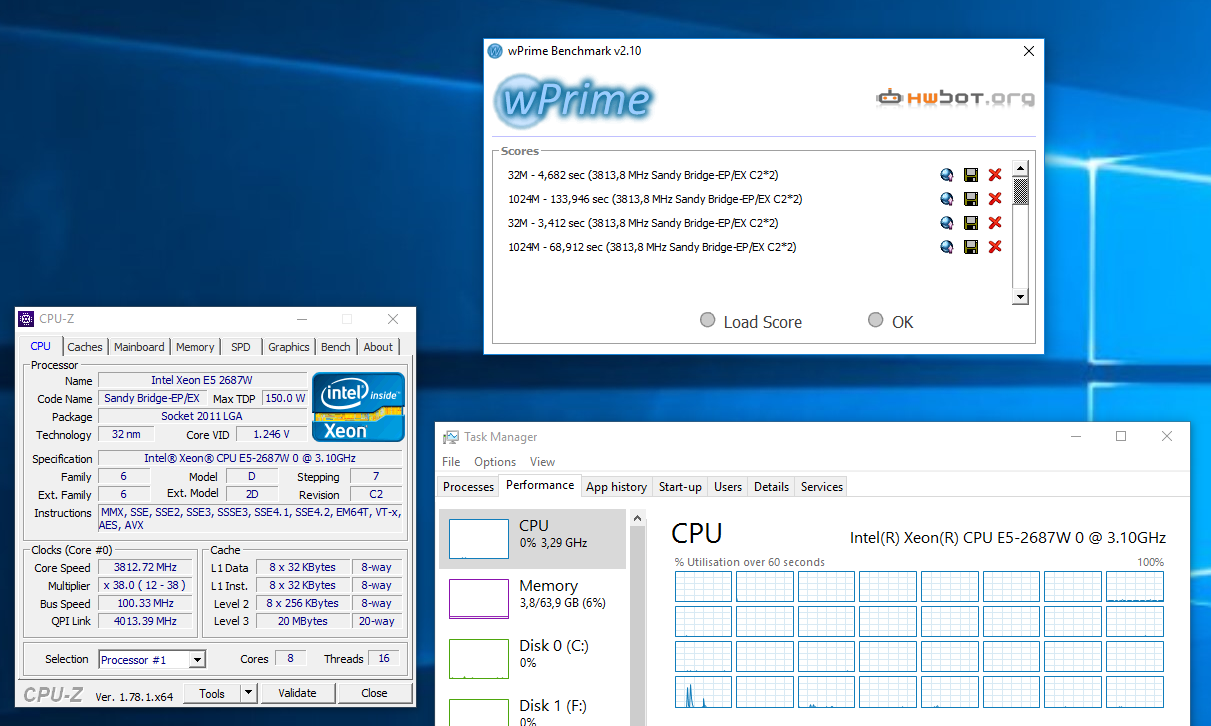Click the hwbot.org logo in wPrime

[x=955, y=98]
